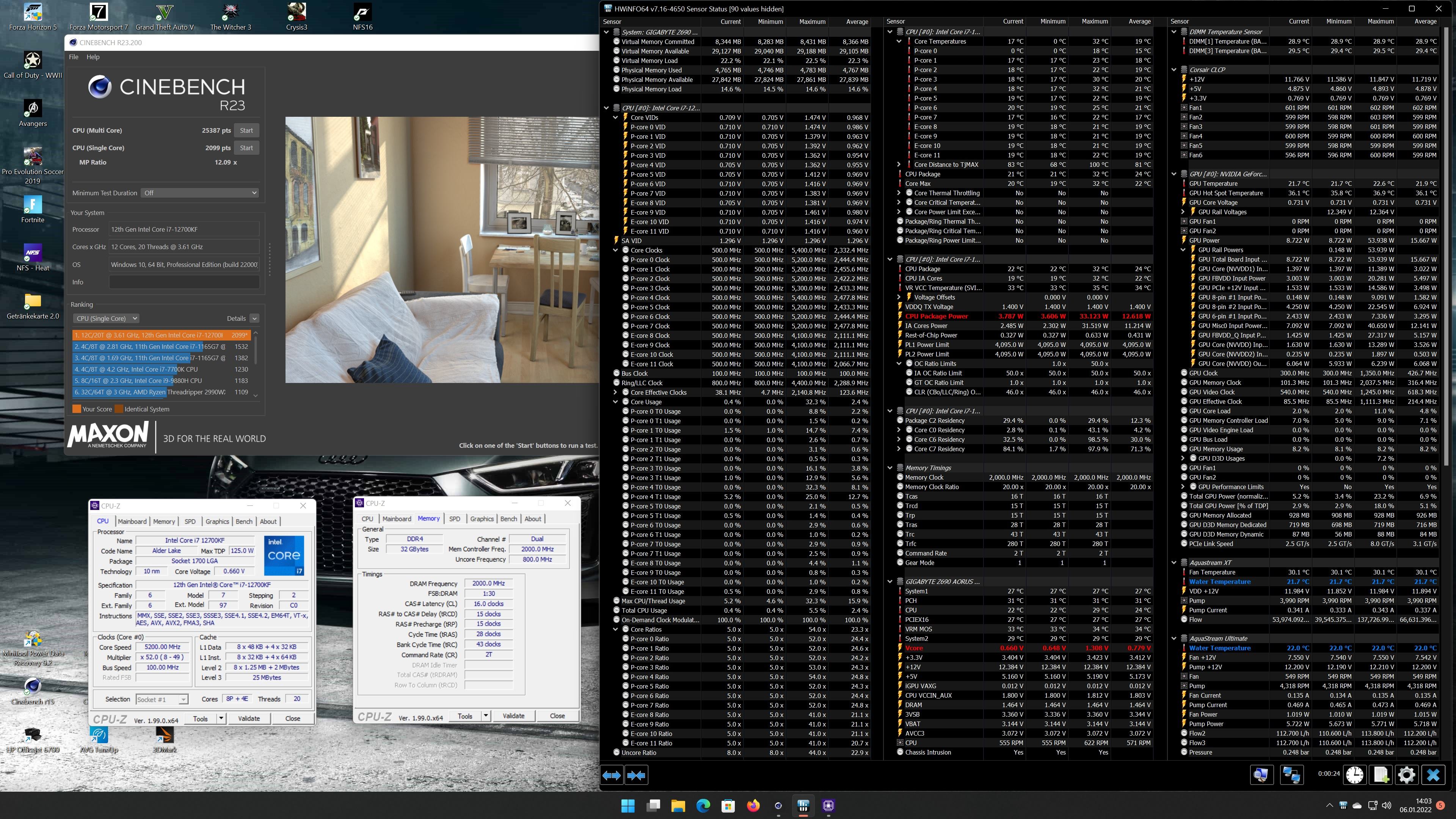Open HWiNFO remote network monitors icon
This screenshot has width=1456, height=819.
(x=1291, y=774)
